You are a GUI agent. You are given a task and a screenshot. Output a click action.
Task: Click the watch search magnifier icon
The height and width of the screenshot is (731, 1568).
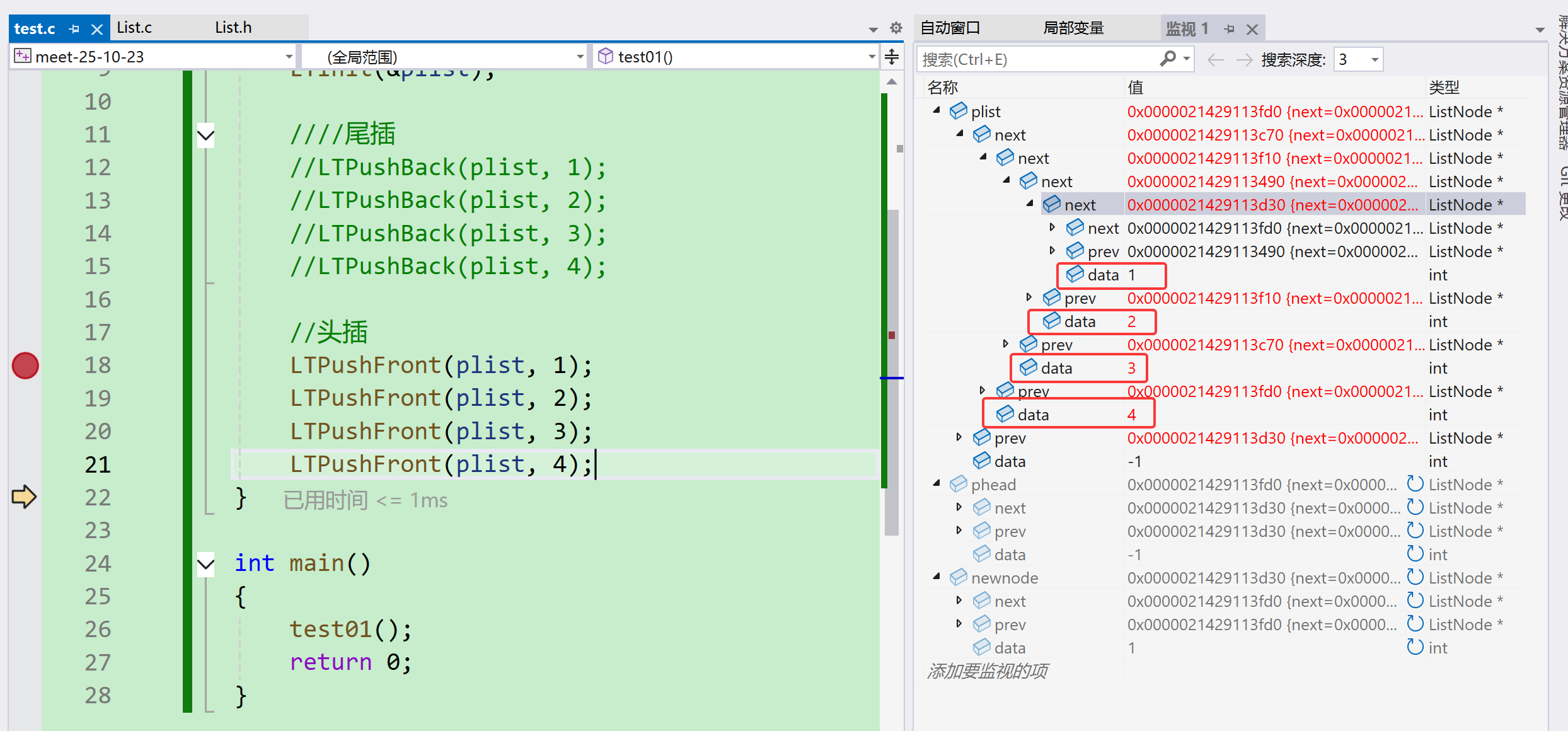pyautogui.click(x=1167, y=59)
